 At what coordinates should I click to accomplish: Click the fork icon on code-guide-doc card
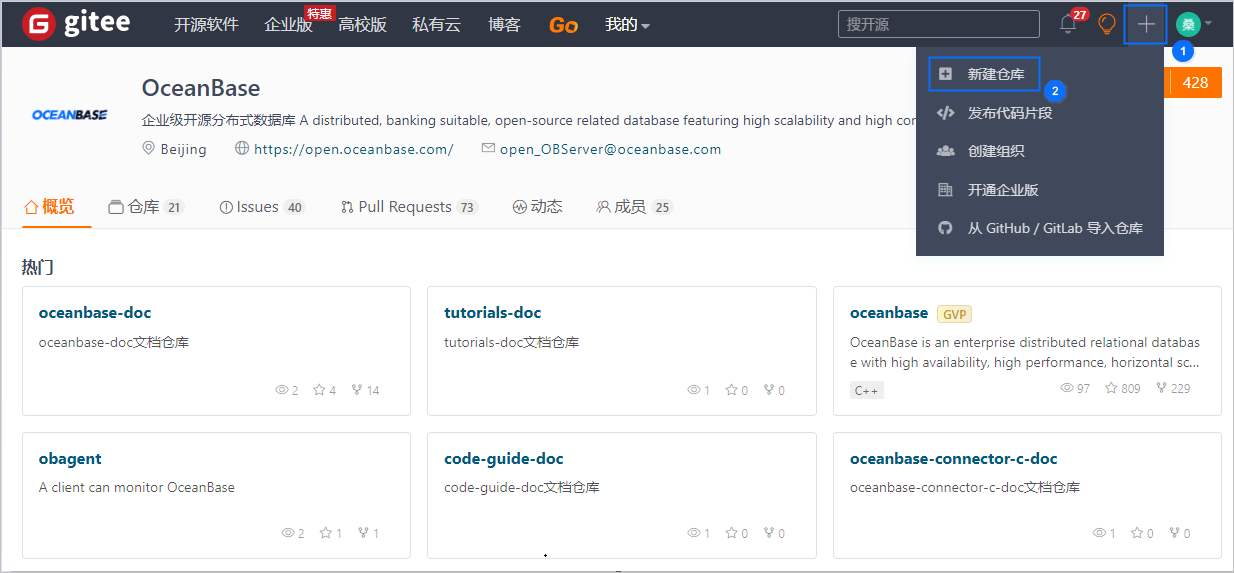click(x=769, y=533)
